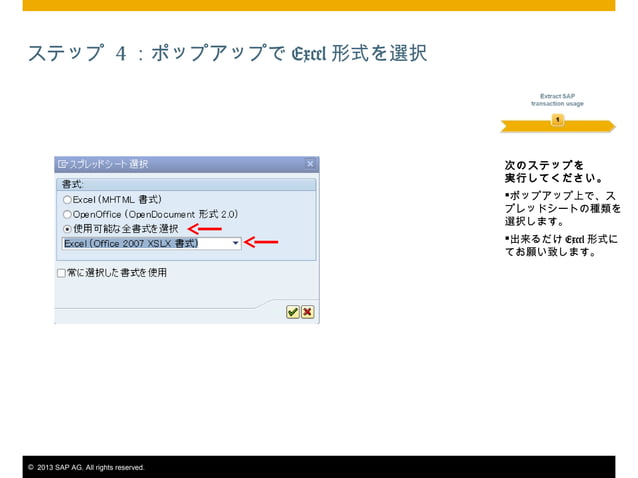Click the spreadsheet dialog title icon

[63, 164]
